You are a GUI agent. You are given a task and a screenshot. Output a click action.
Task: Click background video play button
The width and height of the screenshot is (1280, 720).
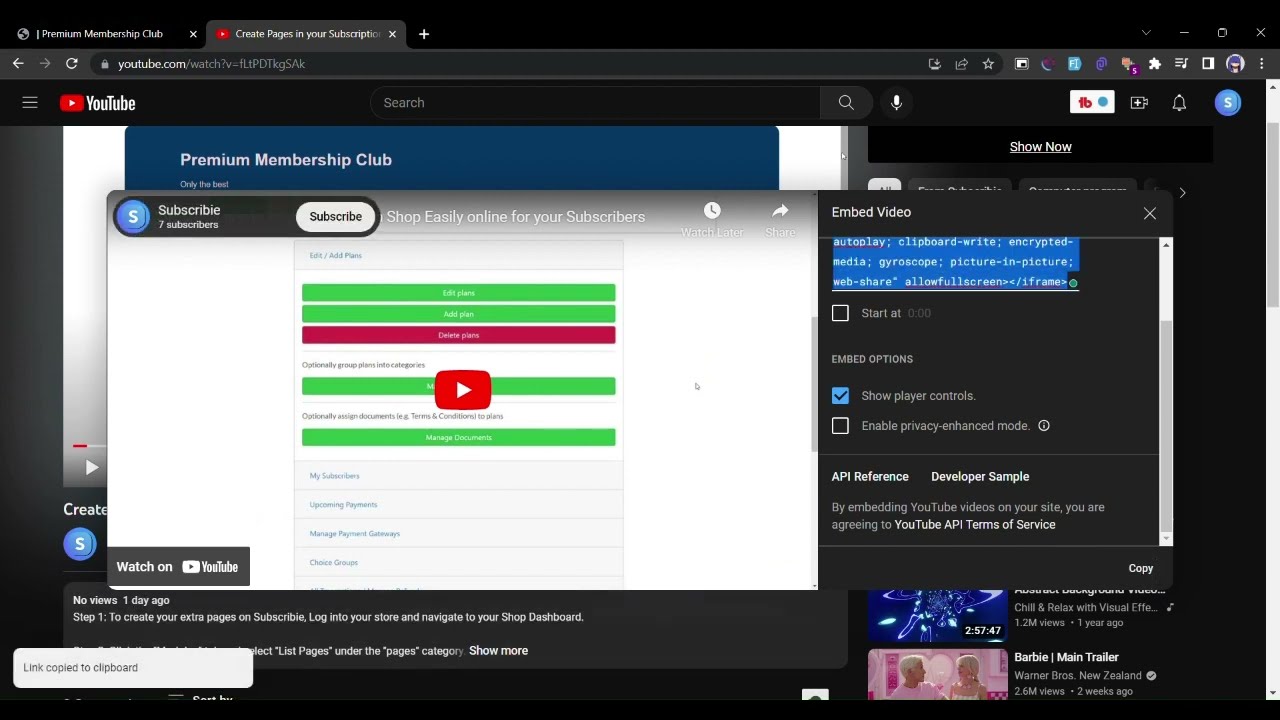[91, 467]
